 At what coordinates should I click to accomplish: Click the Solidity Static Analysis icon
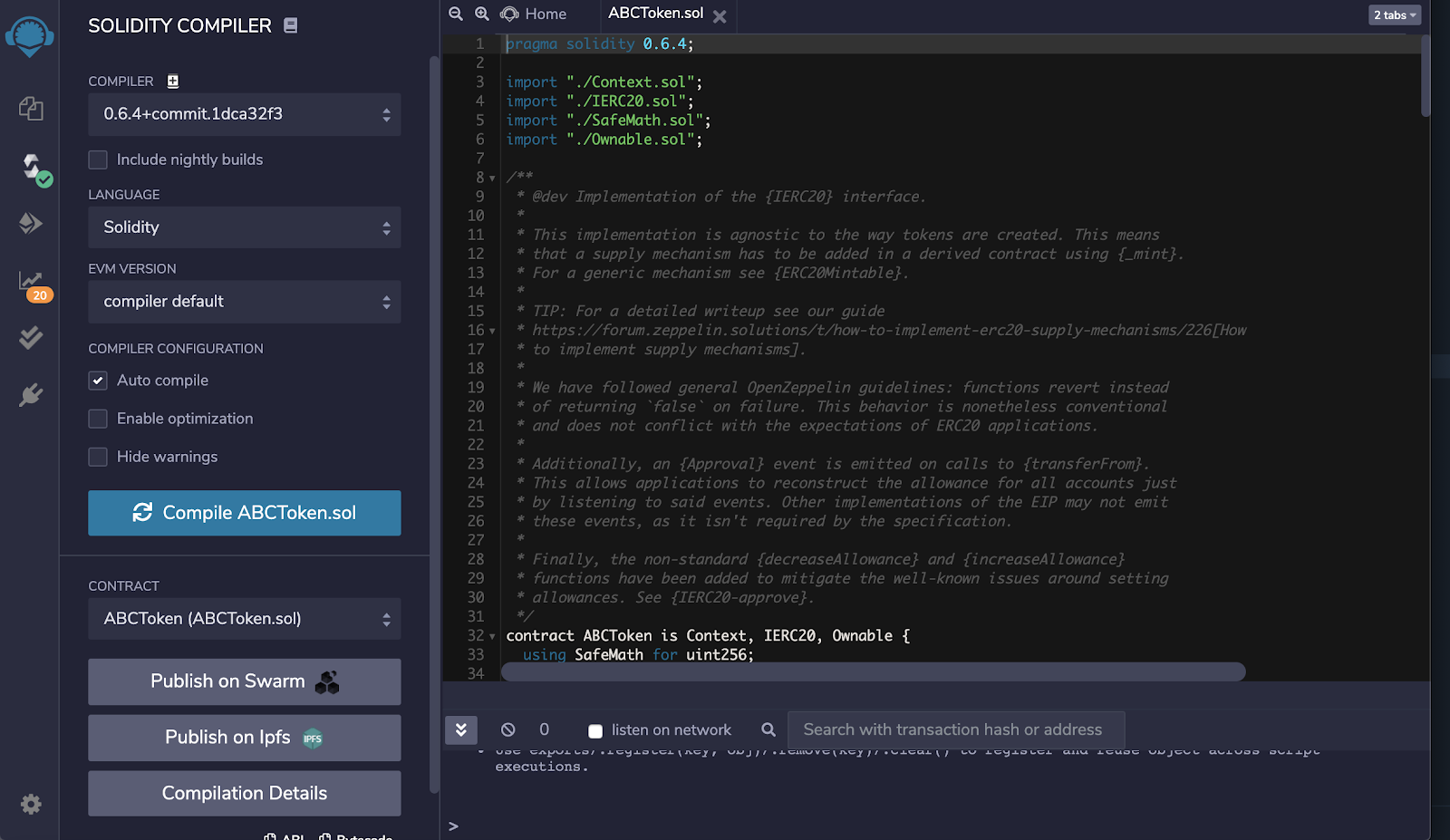(31, 282)
